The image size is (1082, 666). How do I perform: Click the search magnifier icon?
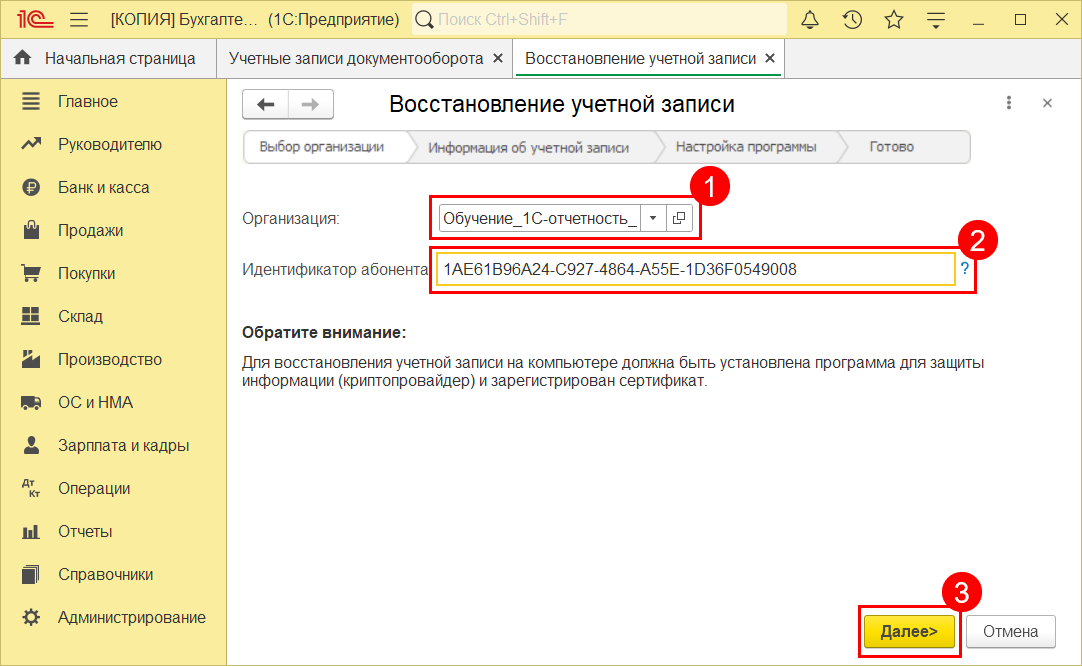[x=425, y=19]
